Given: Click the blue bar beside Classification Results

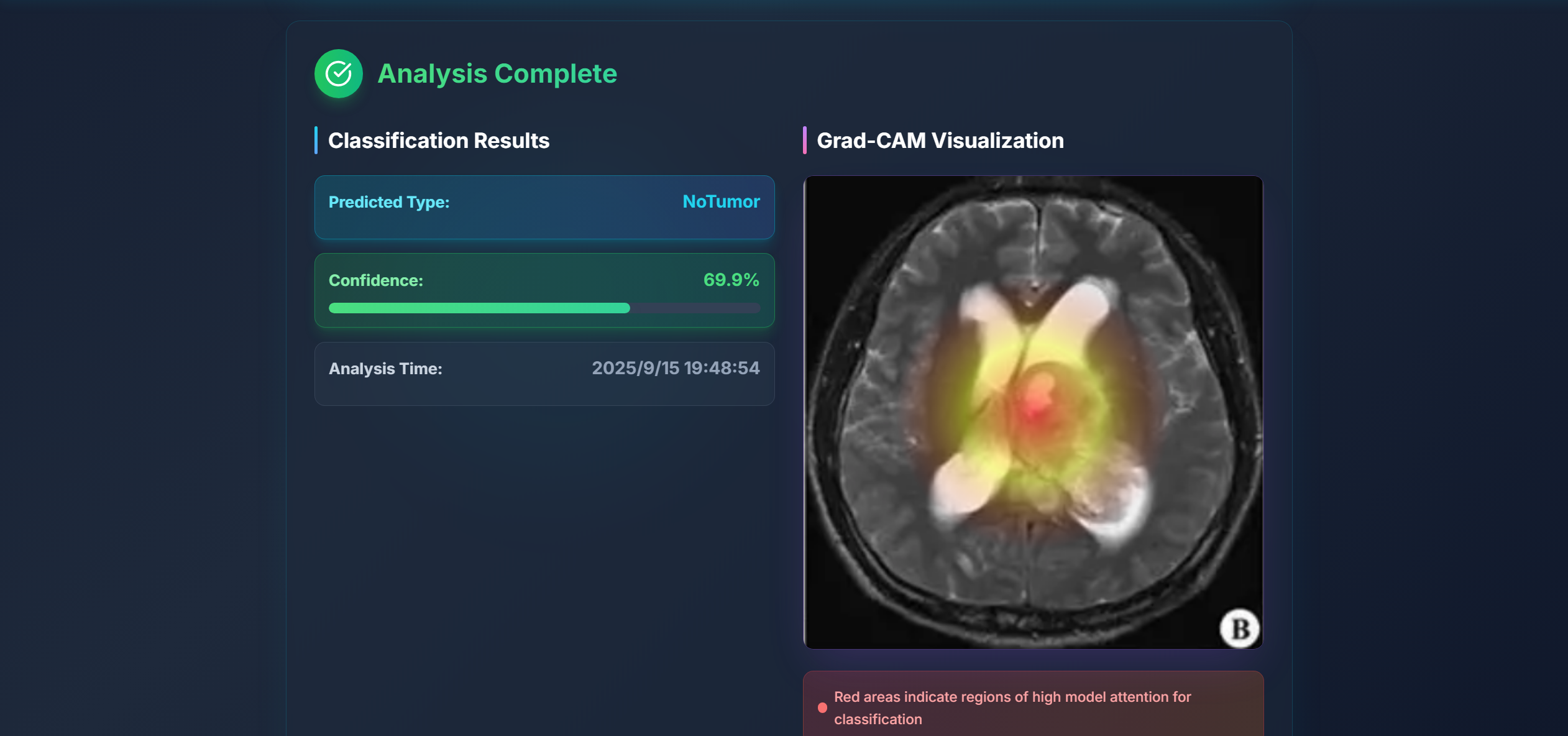Looking at the screenshot, I should point(316,140).
